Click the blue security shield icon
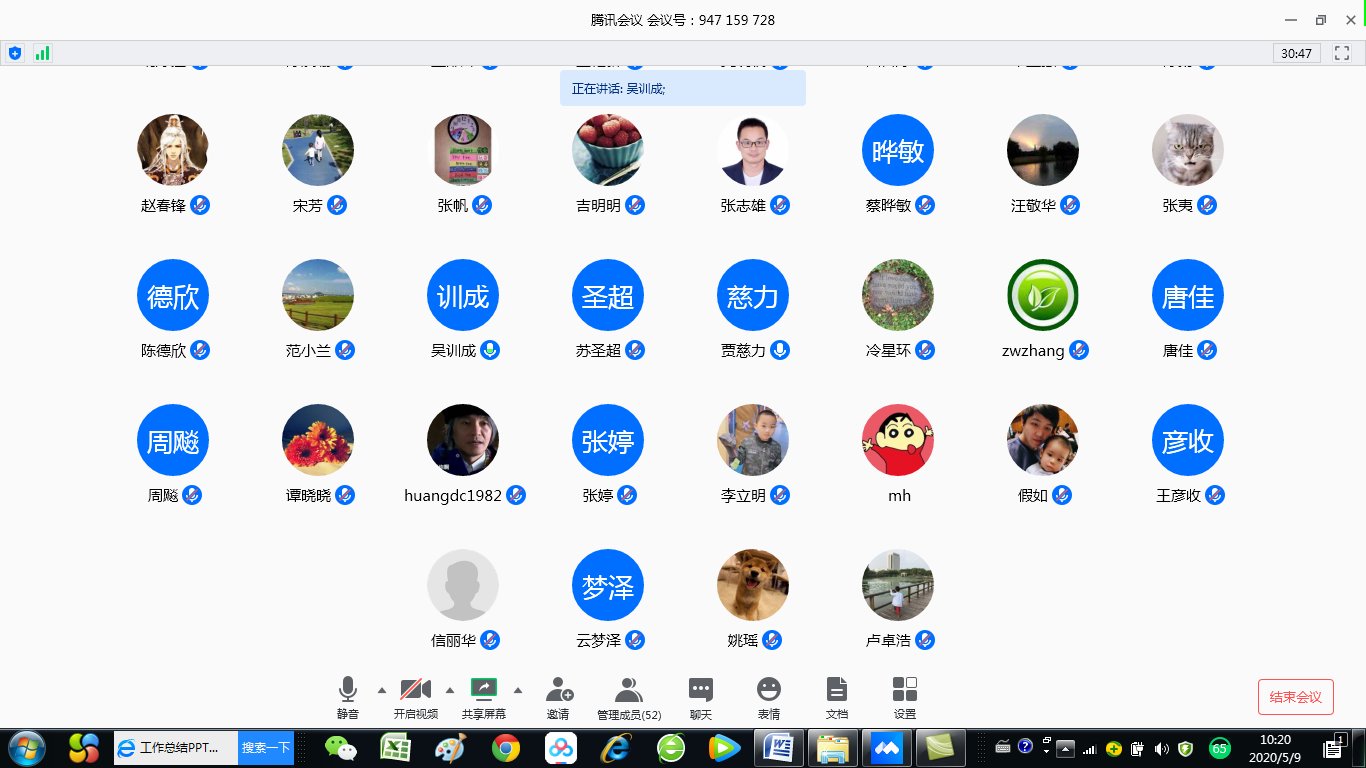 tap(15, 53)
